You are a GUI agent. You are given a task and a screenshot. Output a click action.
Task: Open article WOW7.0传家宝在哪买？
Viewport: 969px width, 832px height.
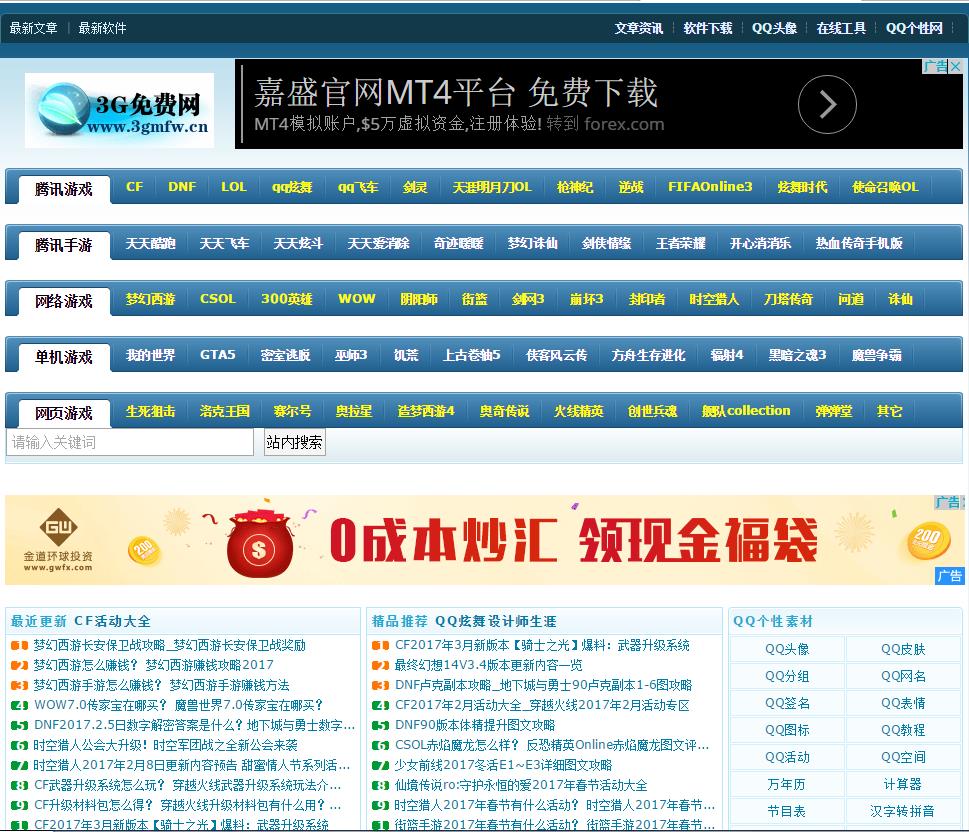point(179,705)
